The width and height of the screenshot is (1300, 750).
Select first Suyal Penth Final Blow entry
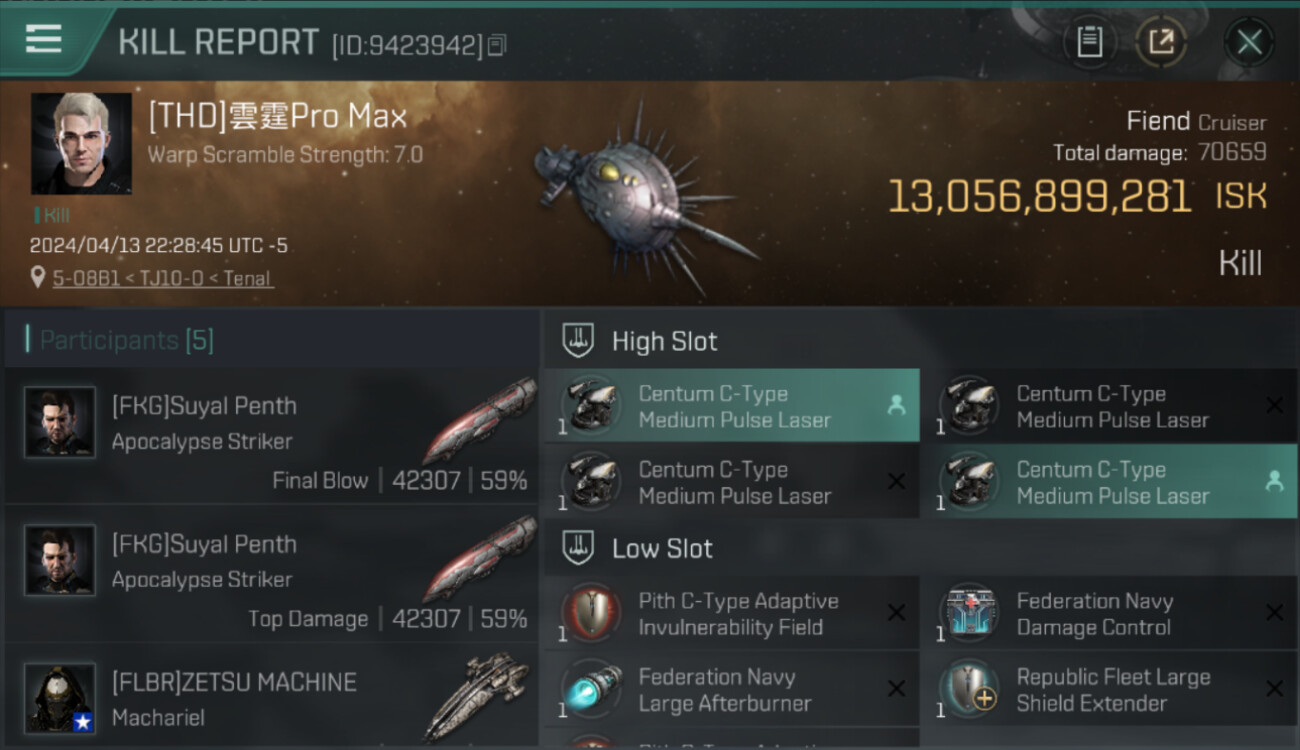(272, 436)
